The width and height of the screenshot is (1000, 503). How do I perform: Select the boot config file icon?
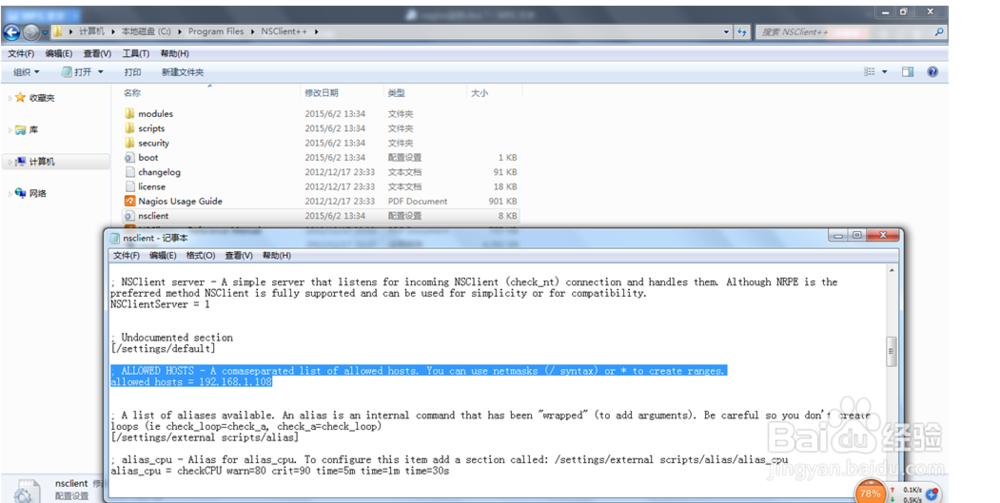(x=130, y=157)
